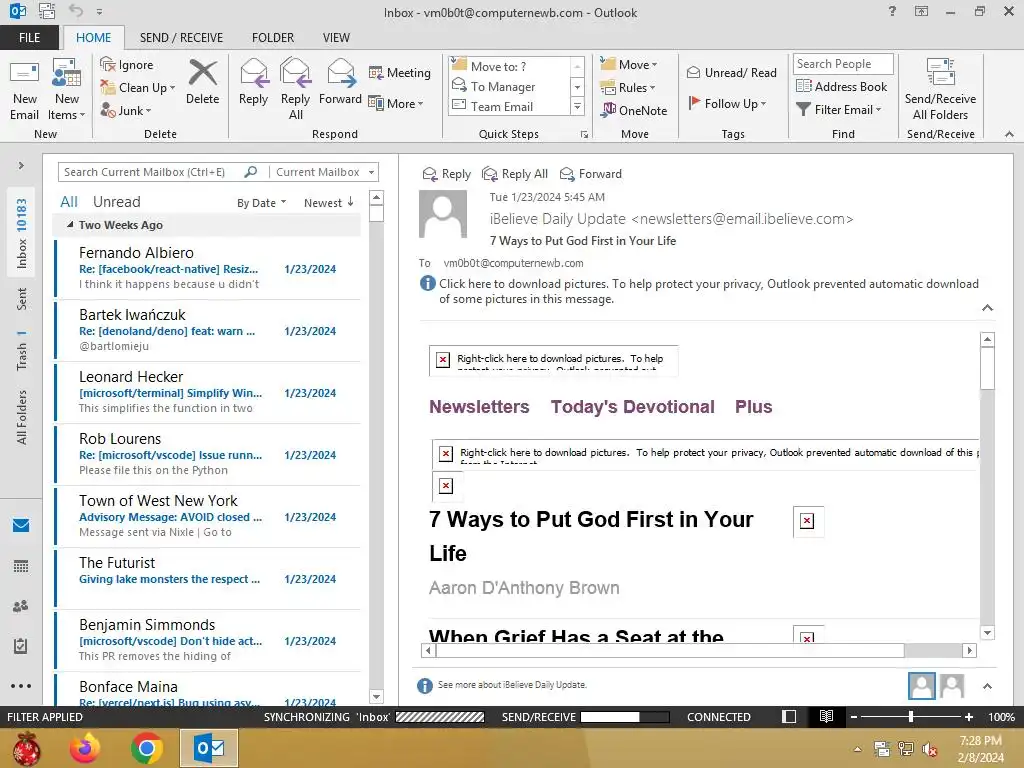Toggle Unread/Read status
This screenshot has height=768, width=1024.
(x=731, y=72)
